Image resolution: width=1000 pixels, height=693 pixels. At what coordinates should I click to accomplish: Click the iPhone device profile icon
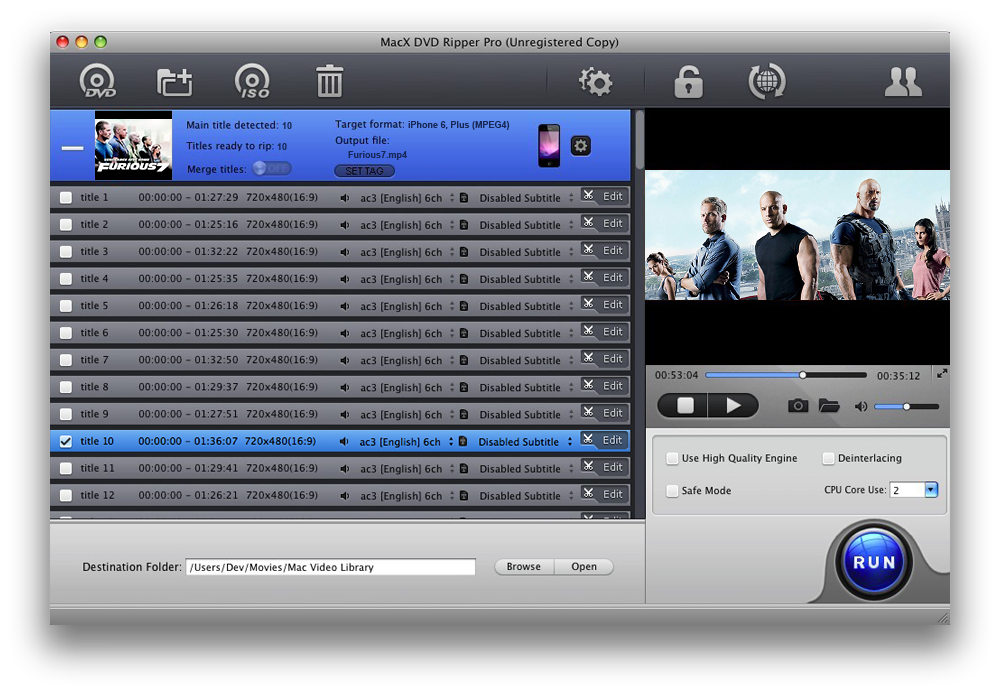pyautogui.click(x=549, y=146)
